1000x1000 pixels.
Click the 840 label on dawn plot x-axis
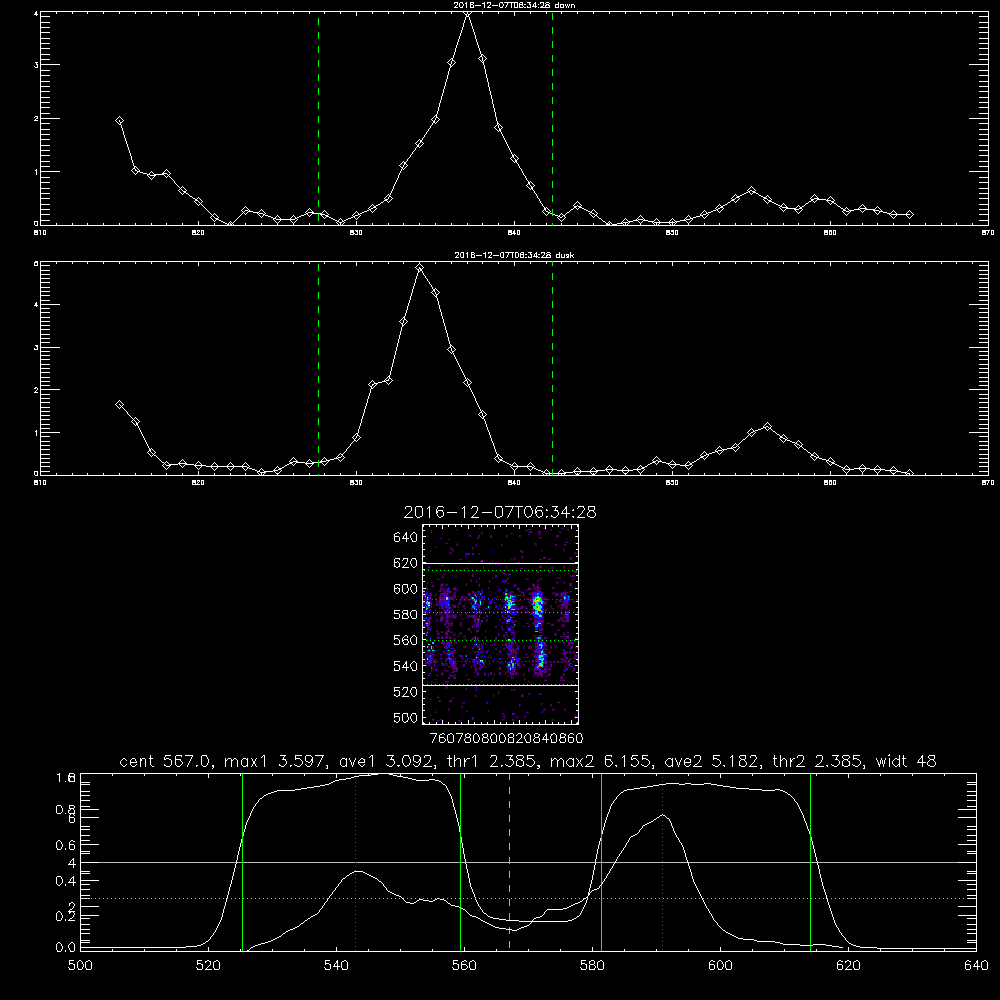[x=514, y=232]
